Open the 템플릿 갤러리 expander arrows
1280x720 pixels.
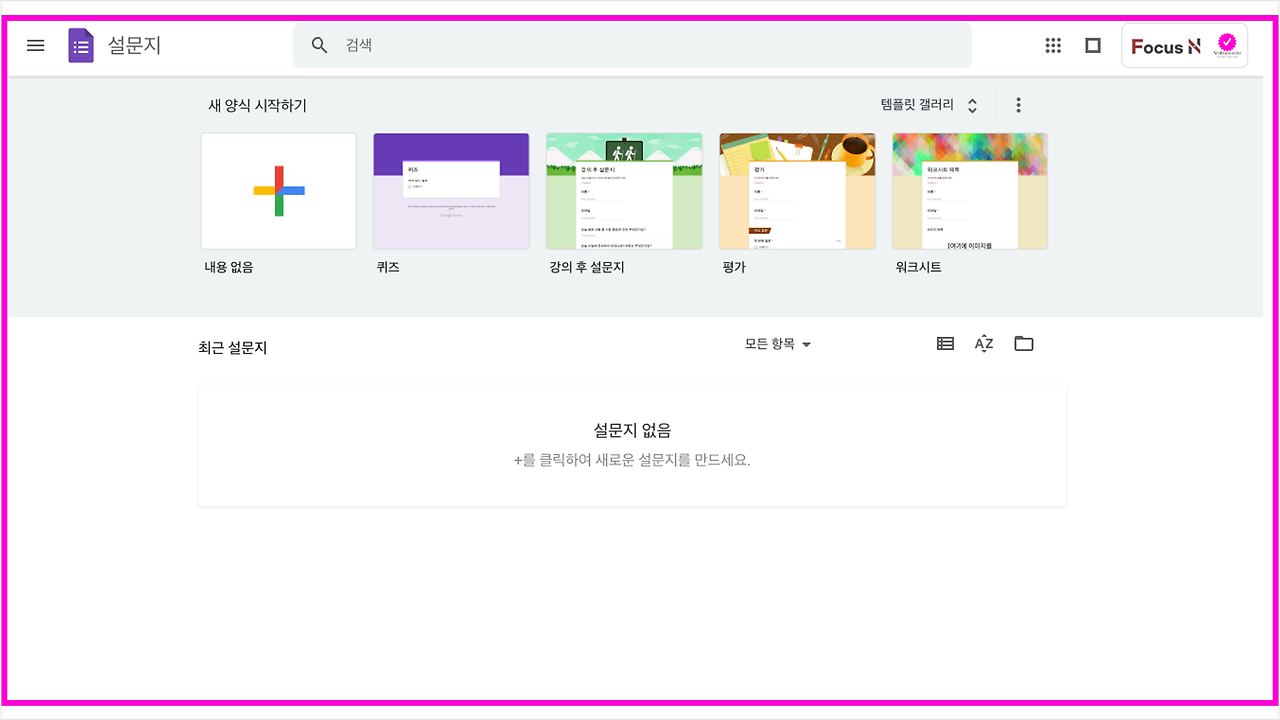point(971,104)
